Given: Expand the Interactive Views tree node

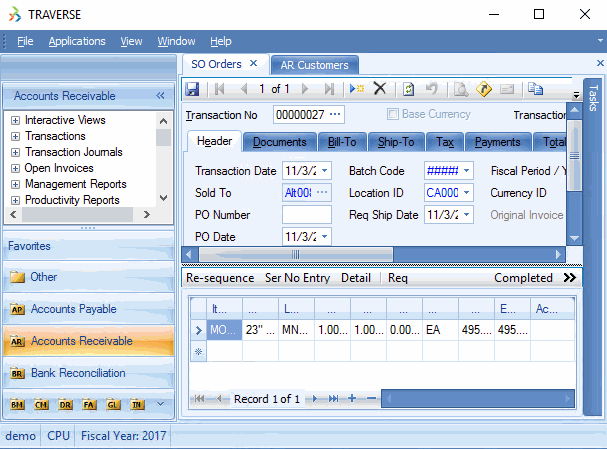Looking at the screenshot, I should [15, 121].
